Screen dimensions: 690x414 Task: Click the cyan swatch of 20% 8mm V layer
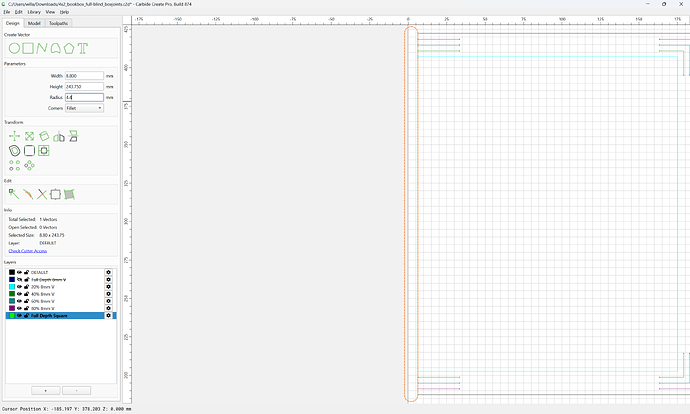(x=12, y=287)
